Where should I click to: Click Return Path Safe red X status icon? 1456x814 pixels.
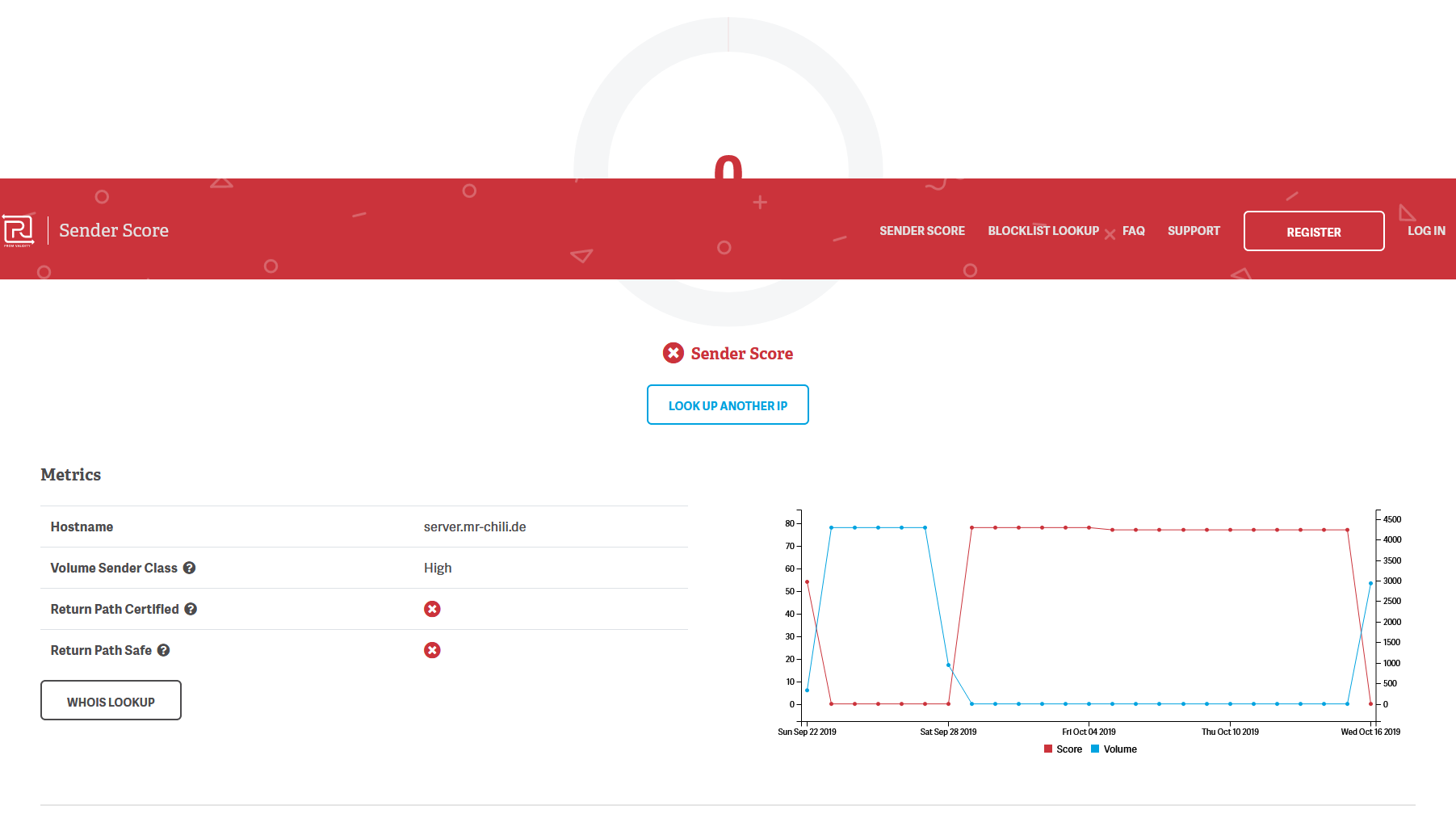click(432, 650)
